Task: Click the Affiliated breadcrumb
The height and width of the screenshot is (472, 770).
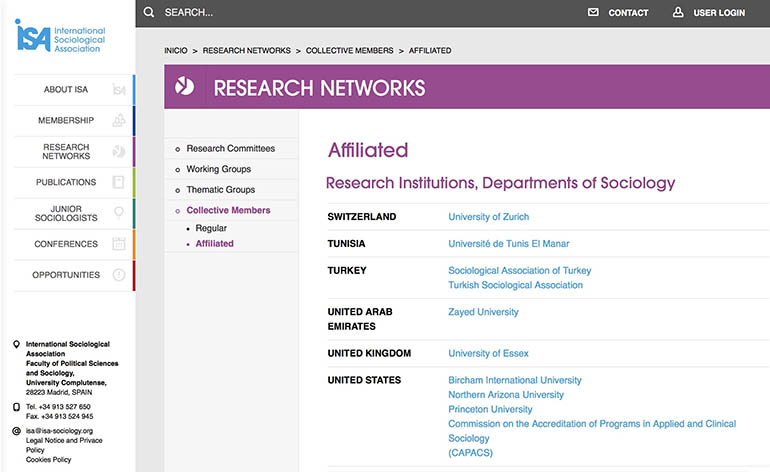Action: pyautogui.click(x=430, y=51)
